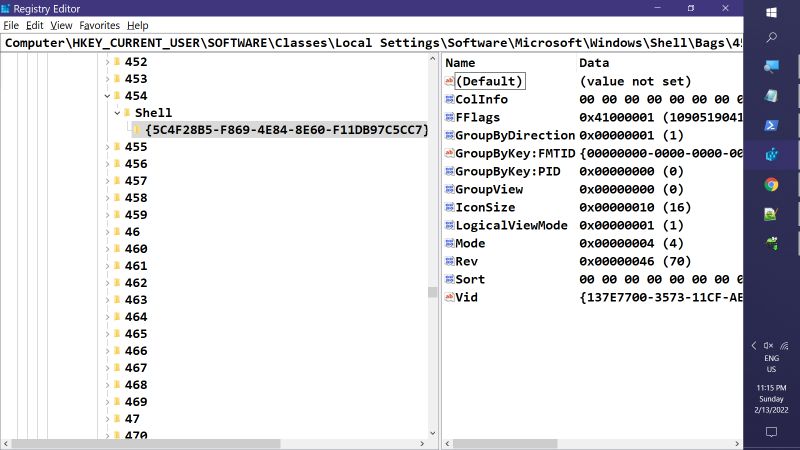800x450 pixels.
Task: Show hidden tray icons chevron
Action: pos(754,345)
